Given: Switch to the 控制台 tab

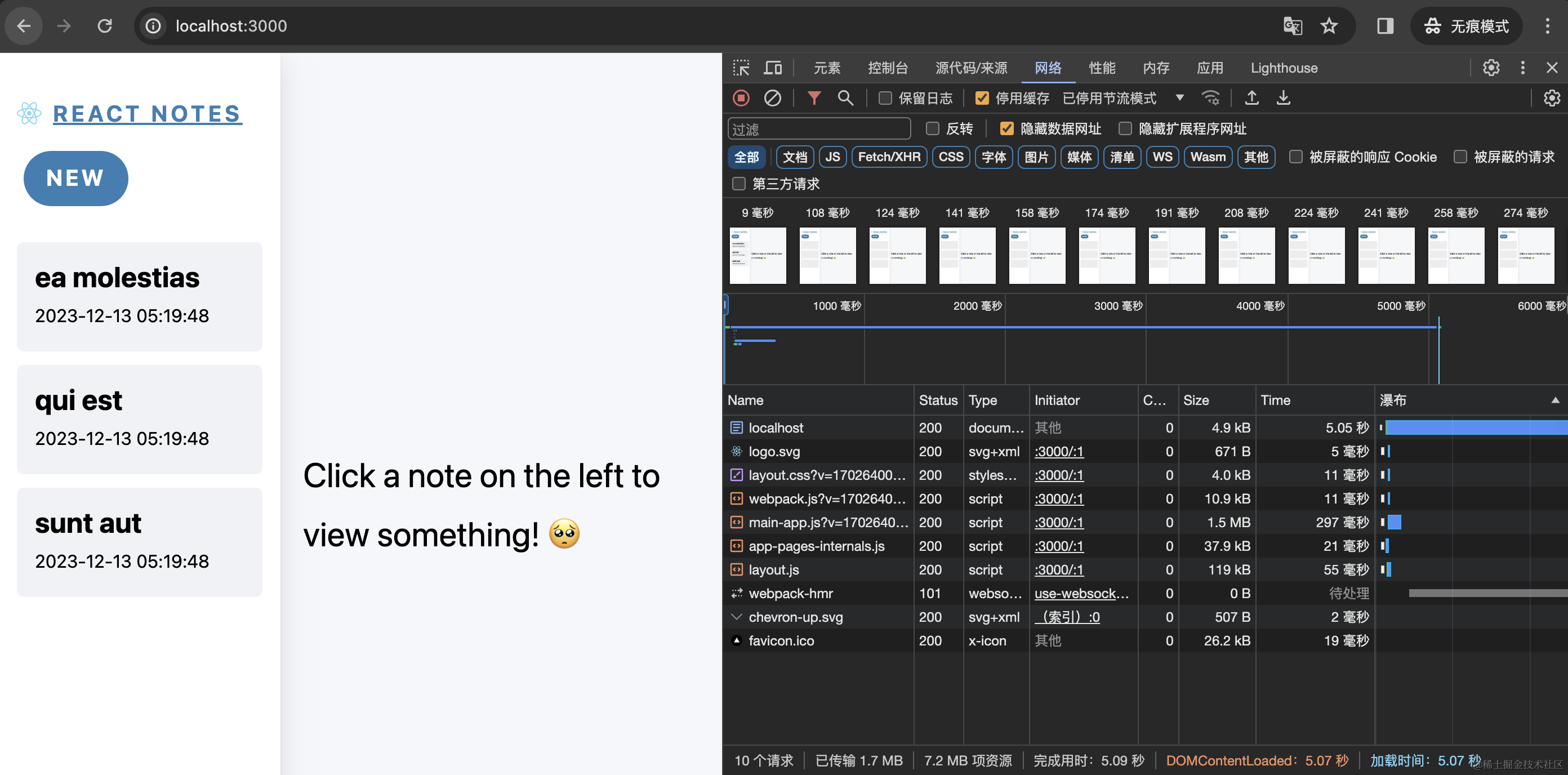Looking at the screenshot, I should click(x=888, y=68).
